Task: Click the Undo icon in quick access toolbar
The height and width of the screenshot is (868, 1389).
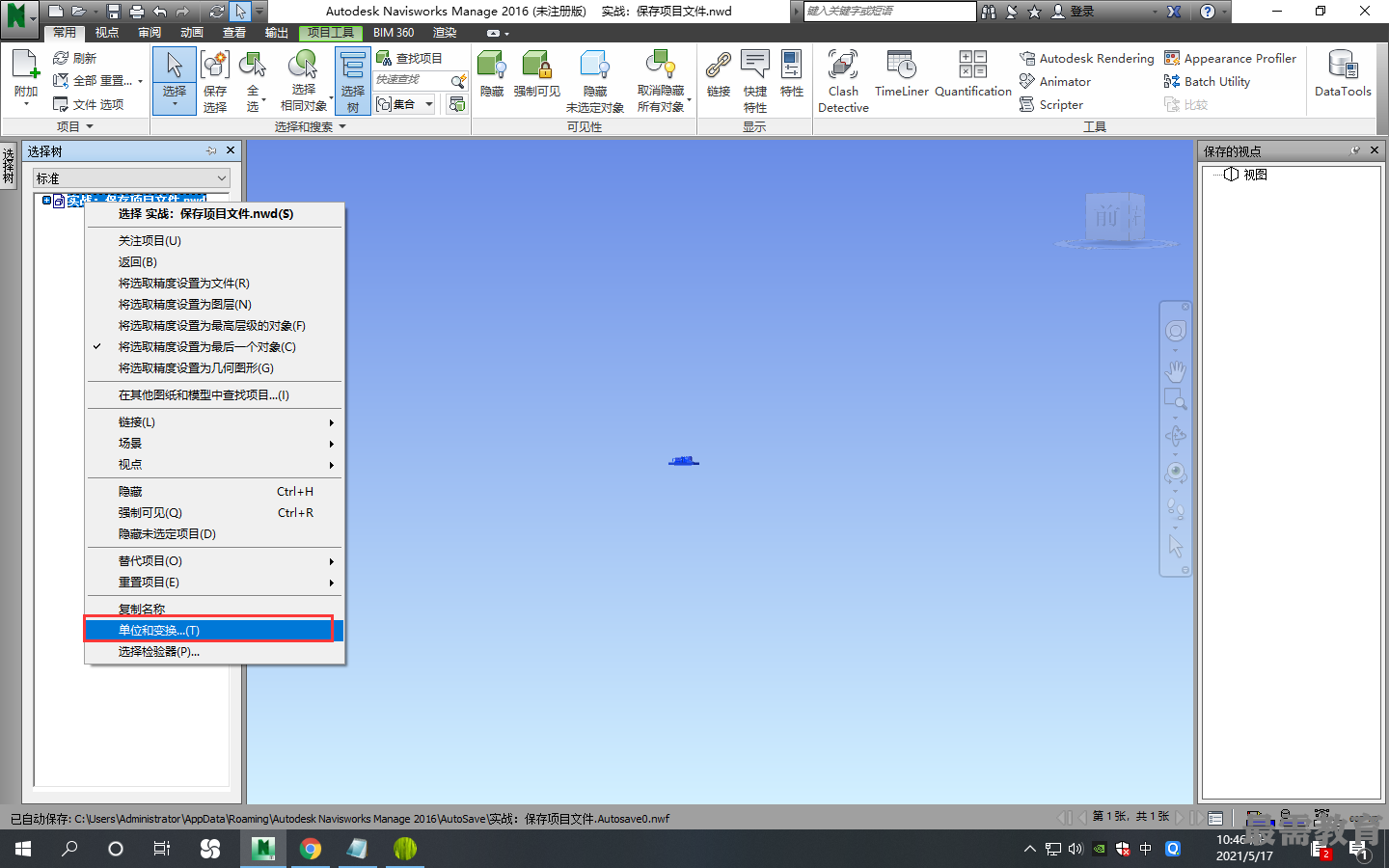Action: (160, 12)
